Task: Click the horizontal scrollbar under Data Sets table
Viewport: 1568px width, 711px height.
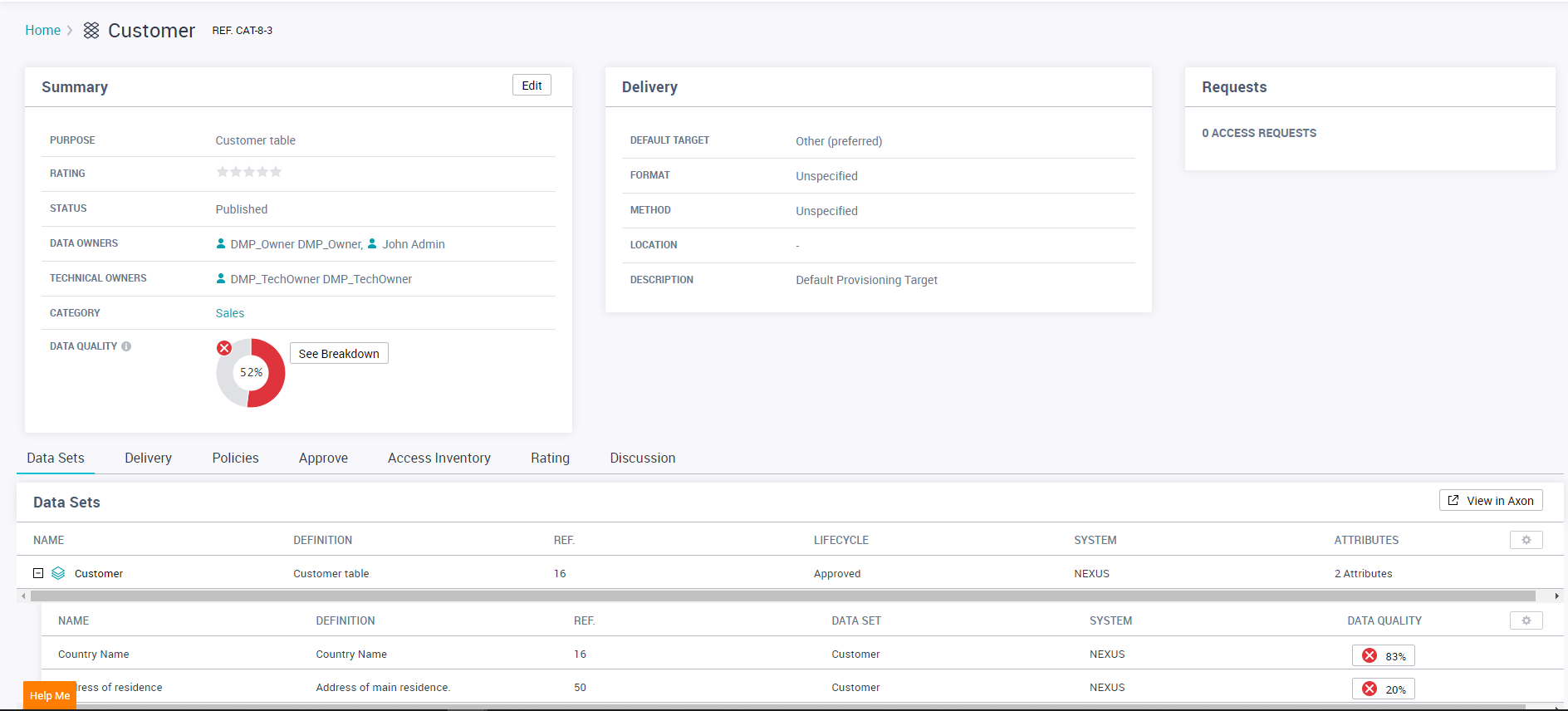Action: click(x=783, y=596)
